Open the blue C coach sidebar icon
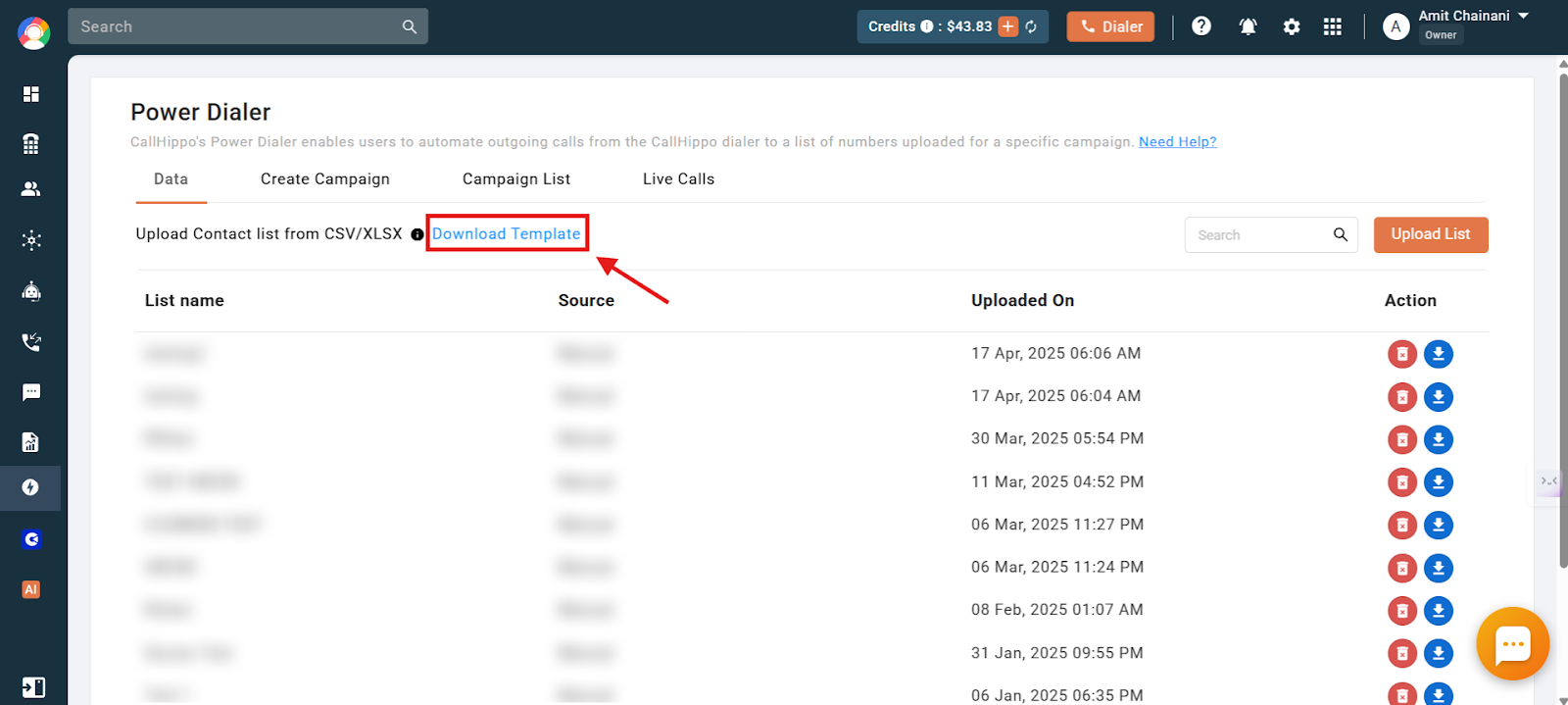The image size is (1568, 705). click(31, 539)
